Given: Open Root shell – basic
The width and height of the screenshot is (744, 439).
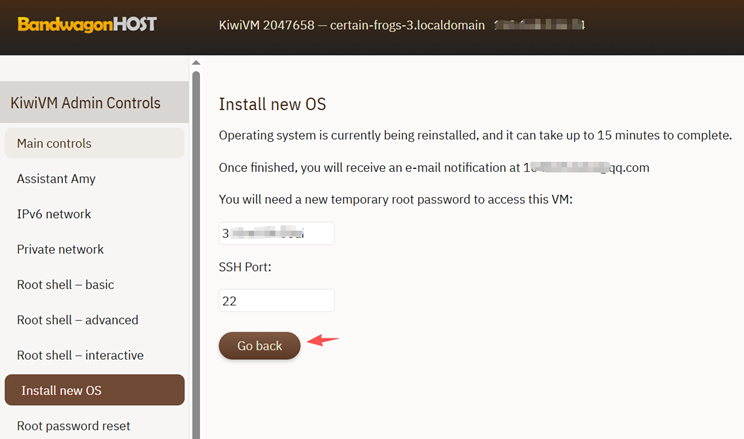Looking at the screenshot, I should (x=65, y=285).
